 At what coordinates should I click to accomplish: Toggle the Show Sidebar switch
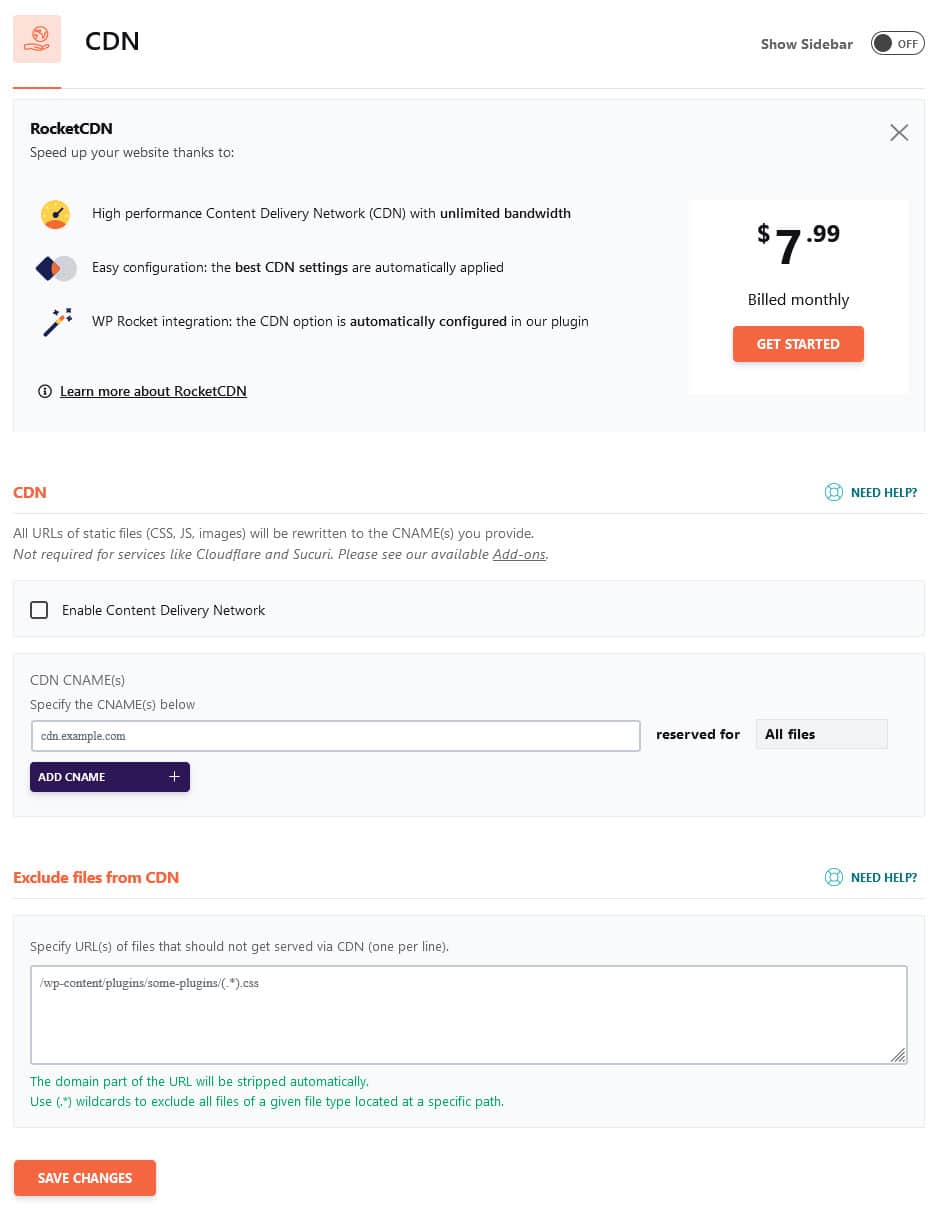click(x=897, y=44)
